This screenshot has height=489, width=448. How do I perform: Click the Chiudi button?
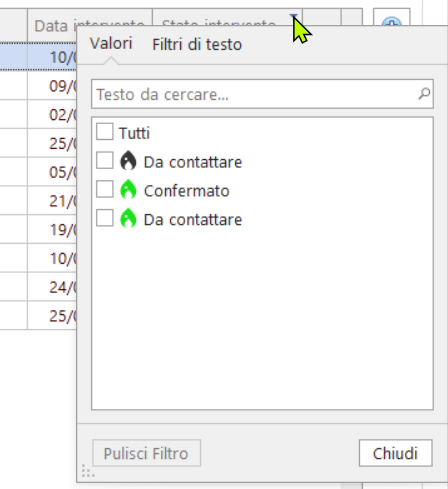[x=396, y=453]
